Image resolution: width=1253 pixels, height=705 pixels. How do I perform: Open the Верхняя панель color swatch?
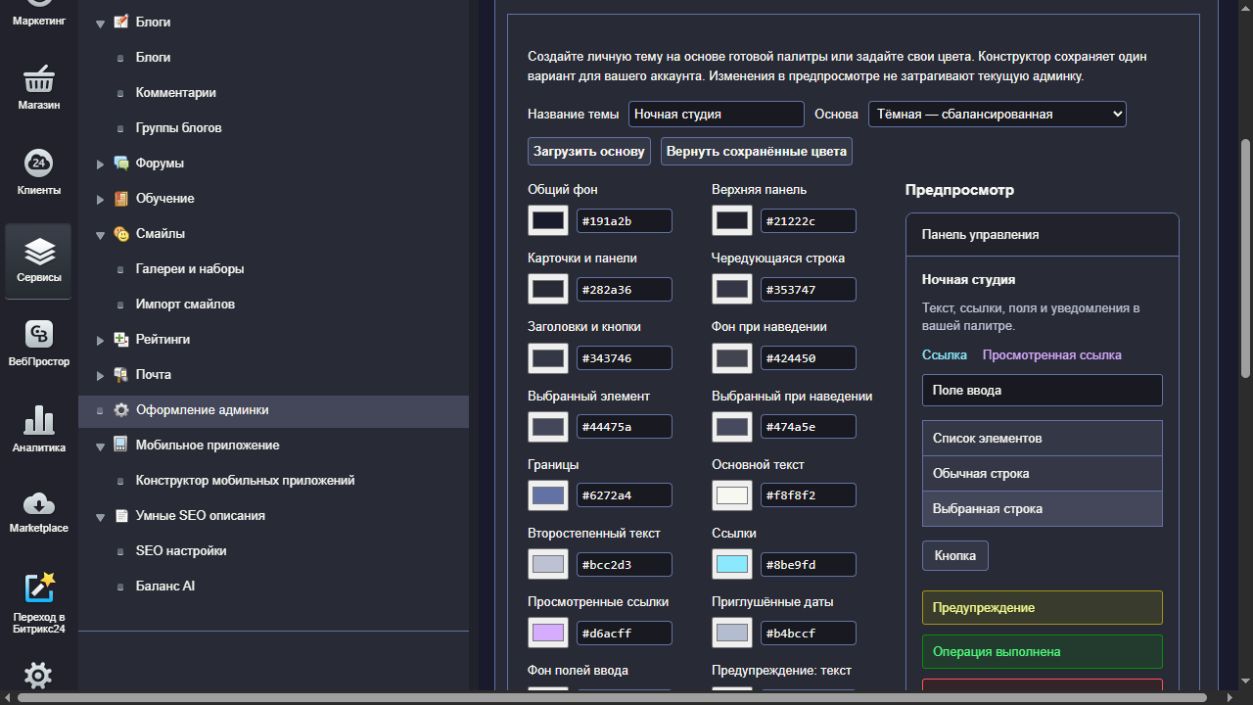click(732, 220)
